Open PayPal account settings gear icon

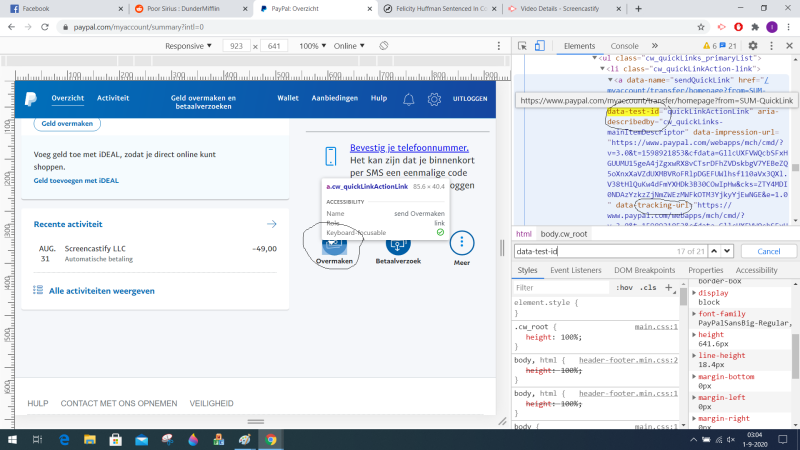click(x=434, y=99)
